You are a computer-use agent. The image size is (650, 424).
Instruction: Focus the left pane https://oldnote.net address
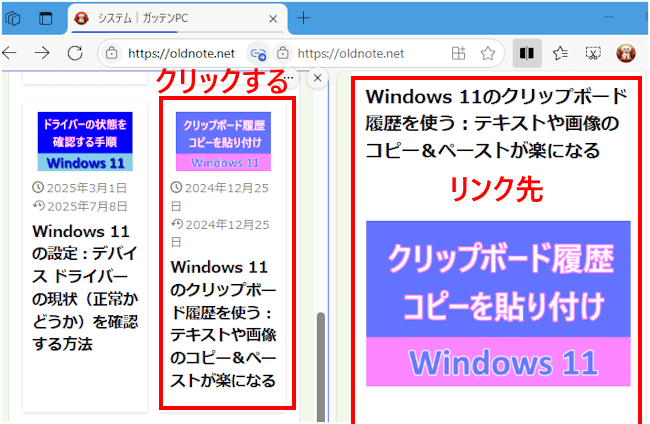coord(181,53)
